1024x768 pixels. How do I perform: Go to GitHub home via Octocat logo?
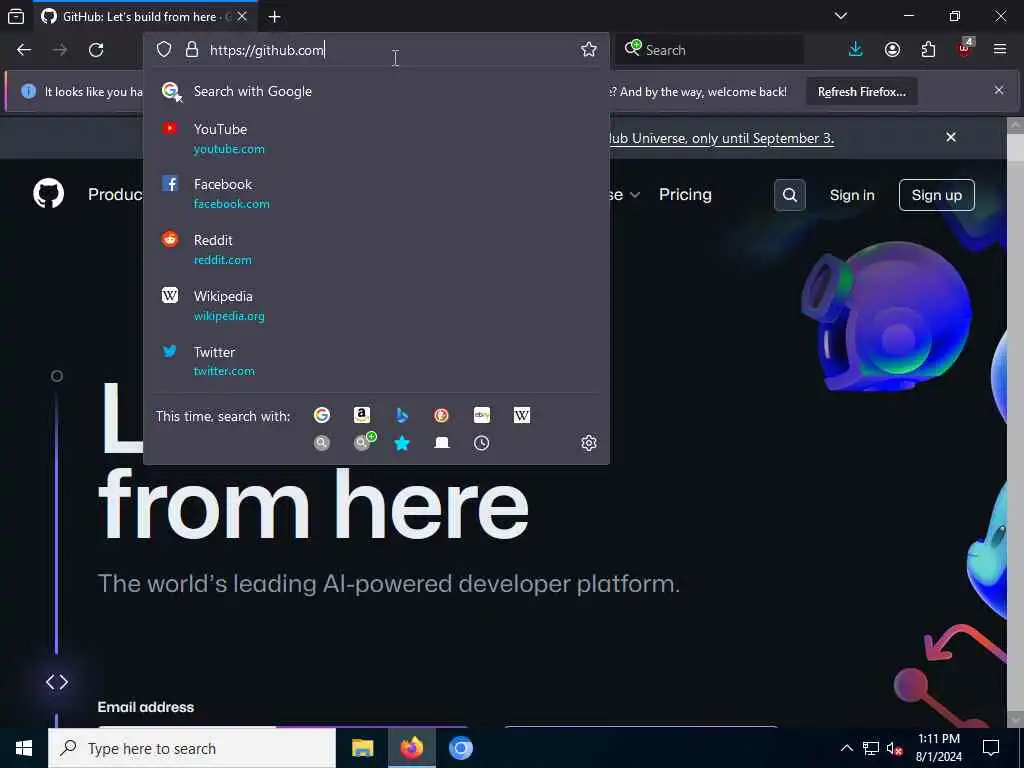49,194
